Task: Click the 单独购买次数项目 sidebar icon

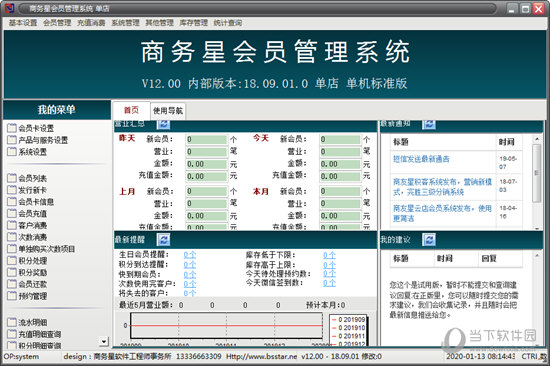Action: [12, 248]
